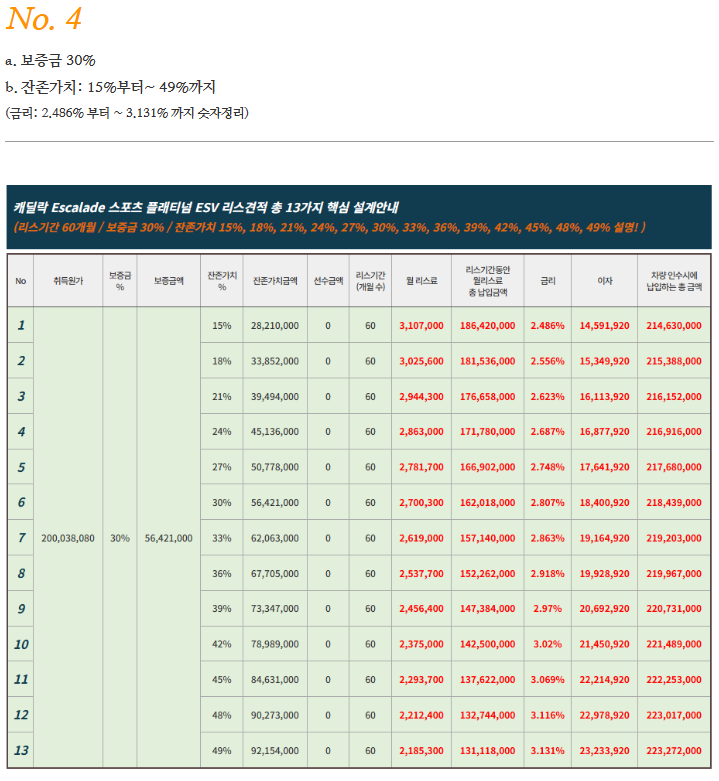
Task: Click the 'No. 4' heading
Action: (43, 19)
